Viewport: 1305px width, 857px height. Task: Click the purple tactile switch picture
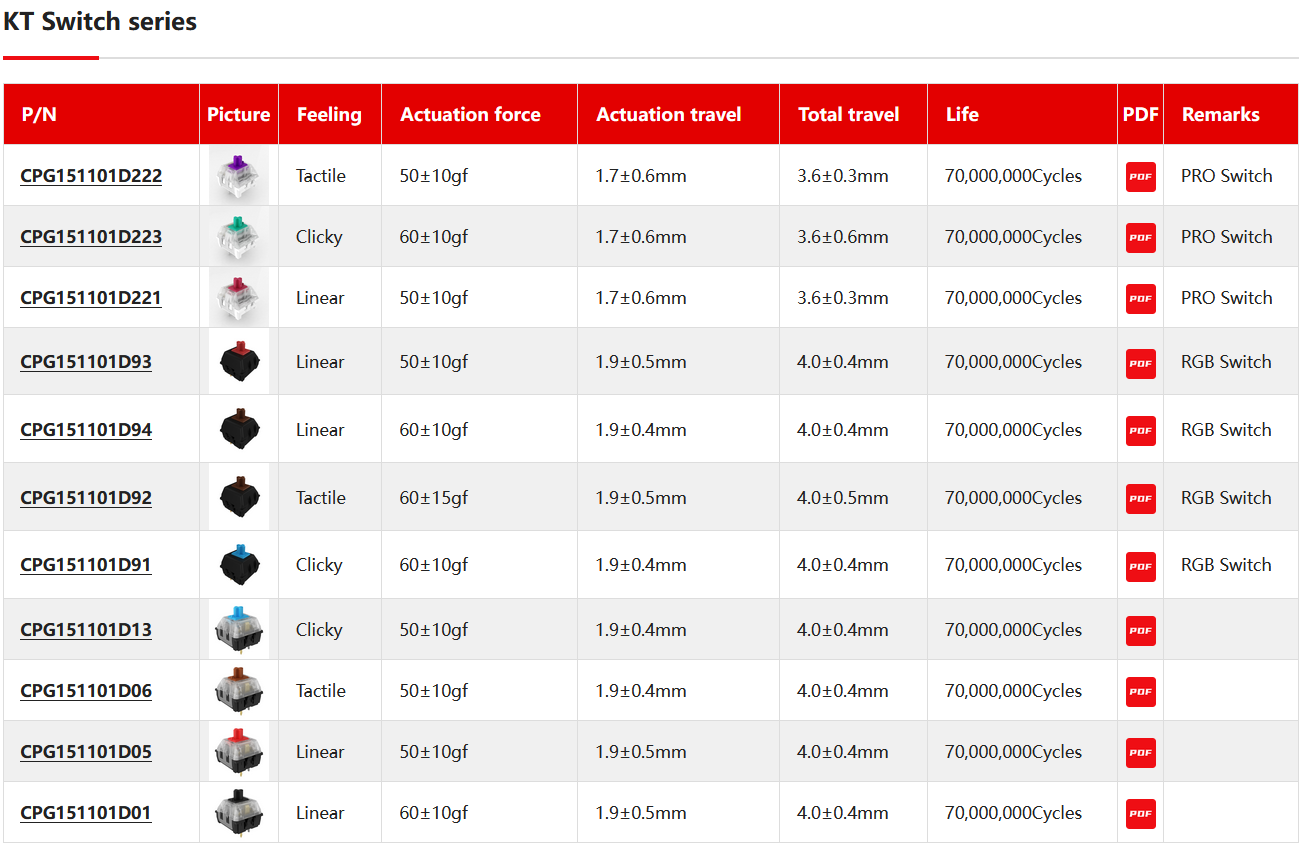[x=239, y=176]
